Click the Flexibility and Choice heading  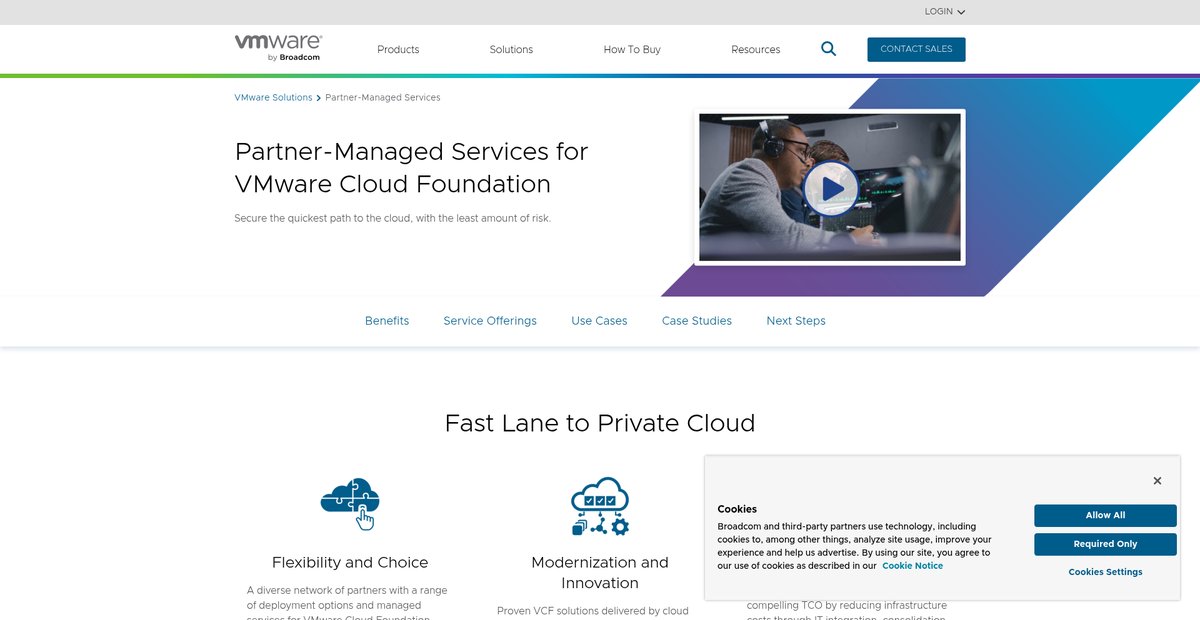[x=350, y=563]
